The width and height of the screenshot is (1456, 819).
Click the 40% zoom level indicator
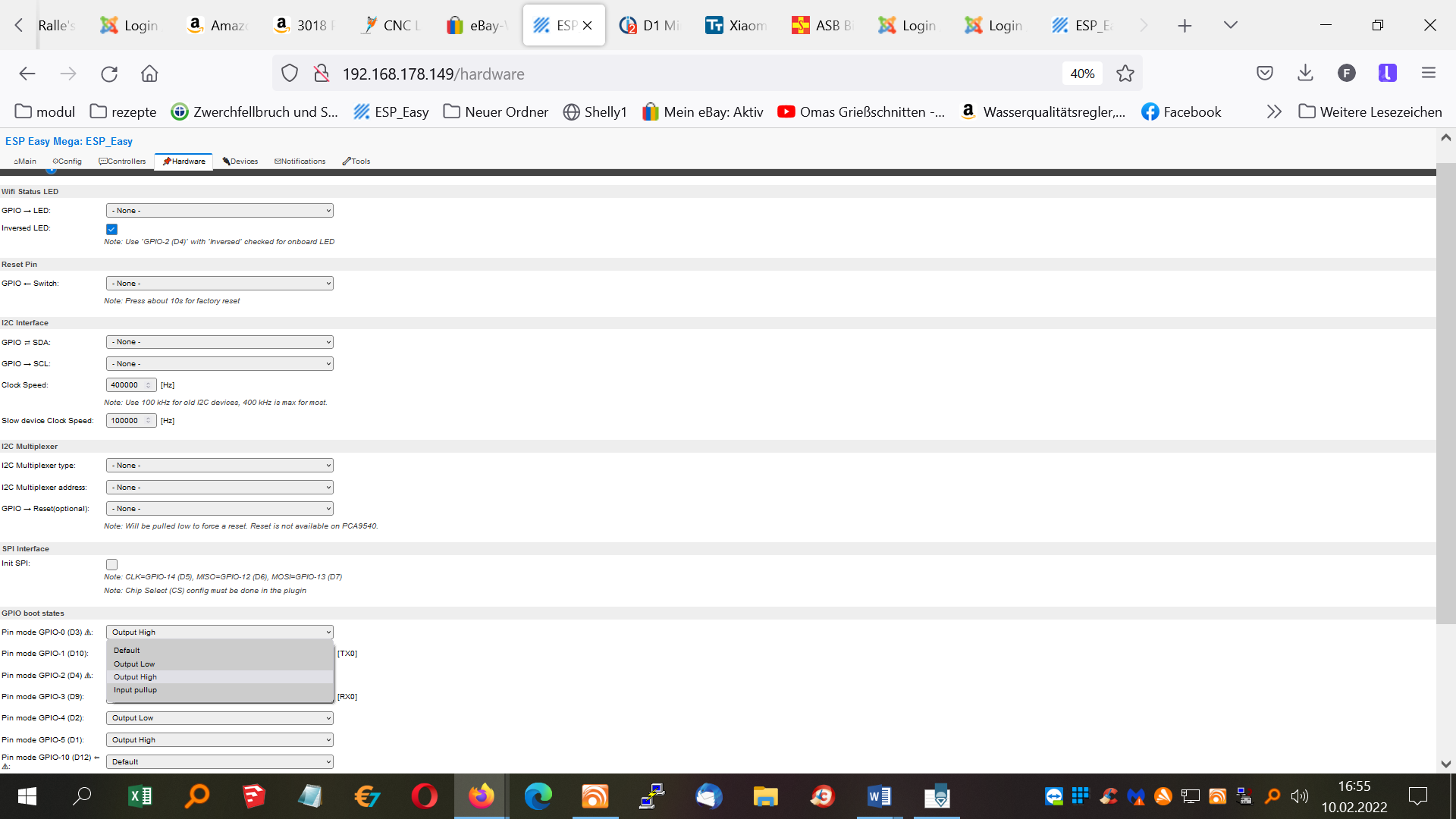coord(1082,74)
